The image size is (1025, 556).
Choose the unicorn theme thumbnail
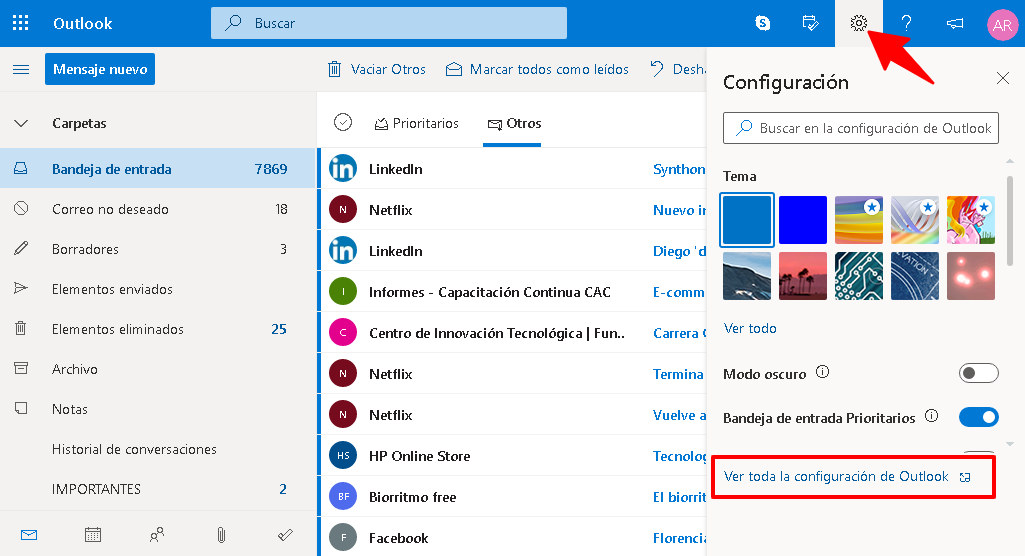(x=971, y=220)
